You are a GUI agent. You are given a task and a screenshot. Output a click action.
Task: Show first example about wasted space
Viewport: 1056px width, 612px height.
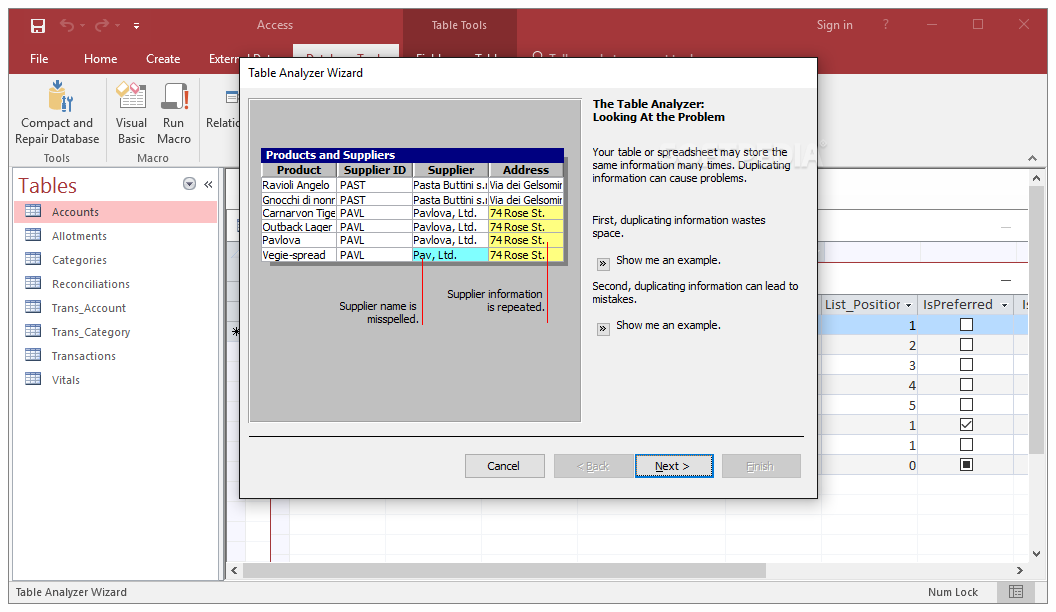click(603, 263)
